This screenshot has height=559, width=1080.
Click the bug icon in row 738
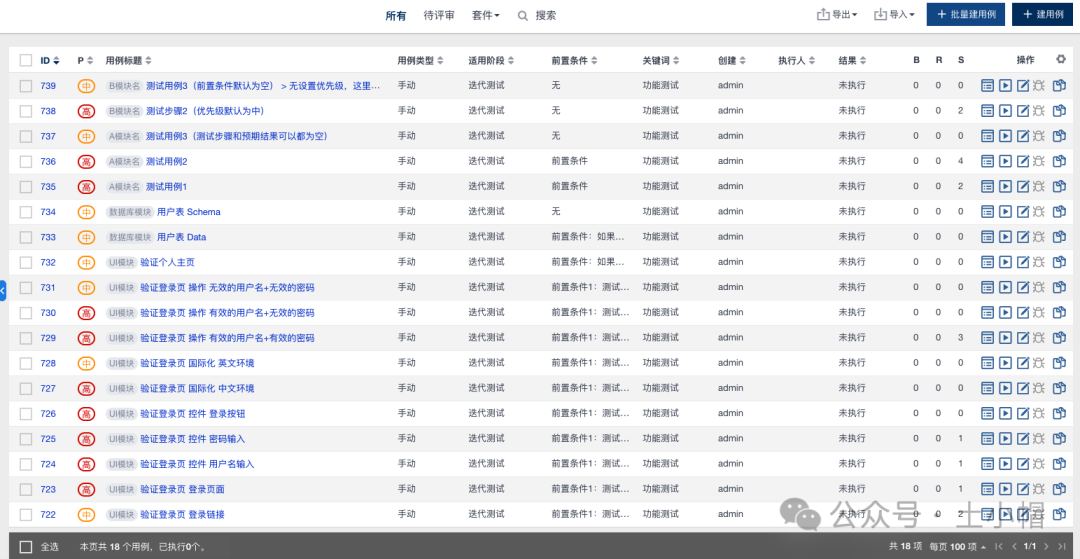[1039, 111]
